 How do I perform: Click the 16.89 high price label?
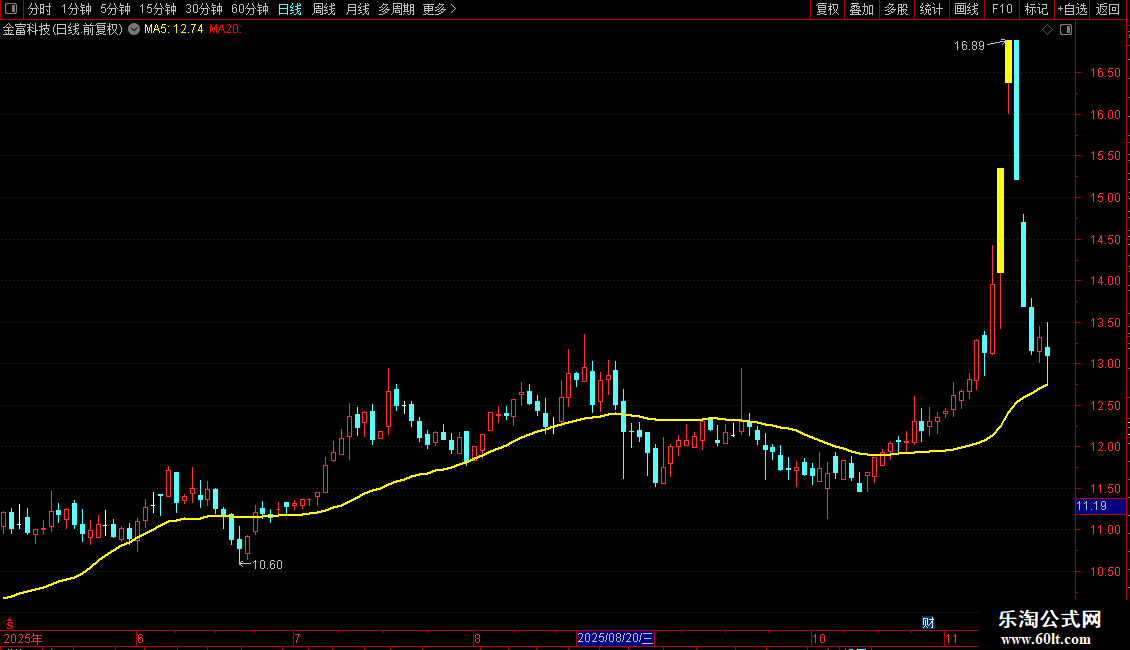point(969,45)
